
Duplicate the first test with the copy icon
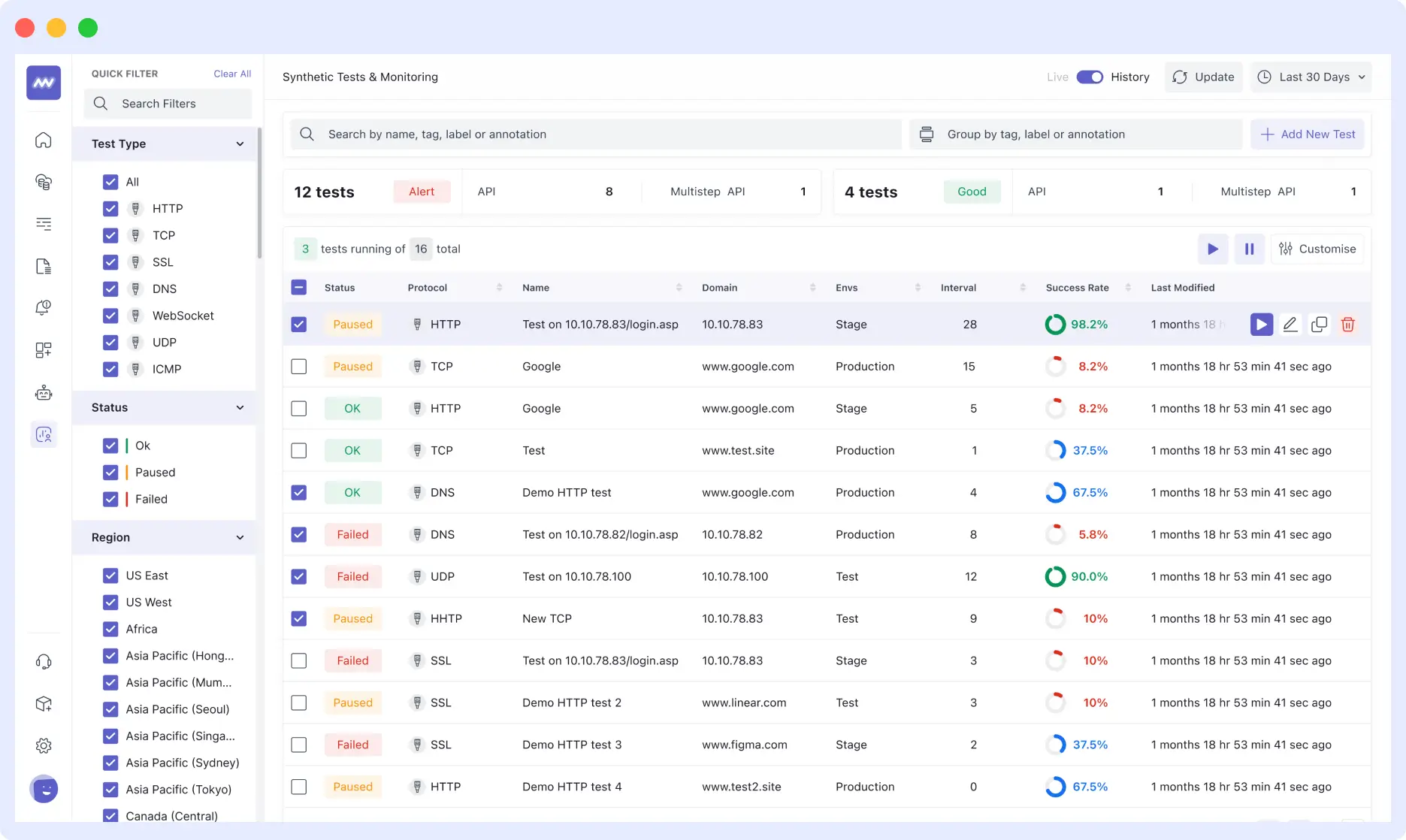1319,325
